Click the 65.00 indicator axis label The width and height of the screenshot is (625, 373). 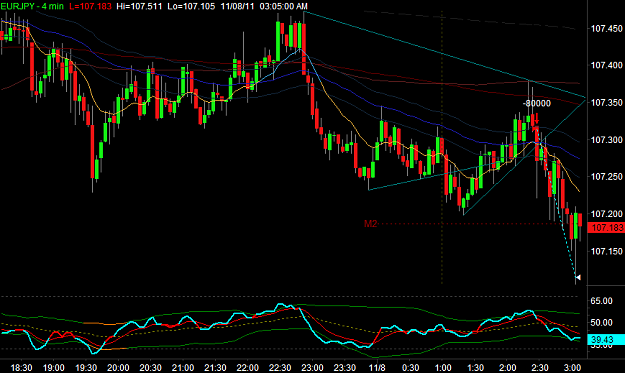[601, 301]
